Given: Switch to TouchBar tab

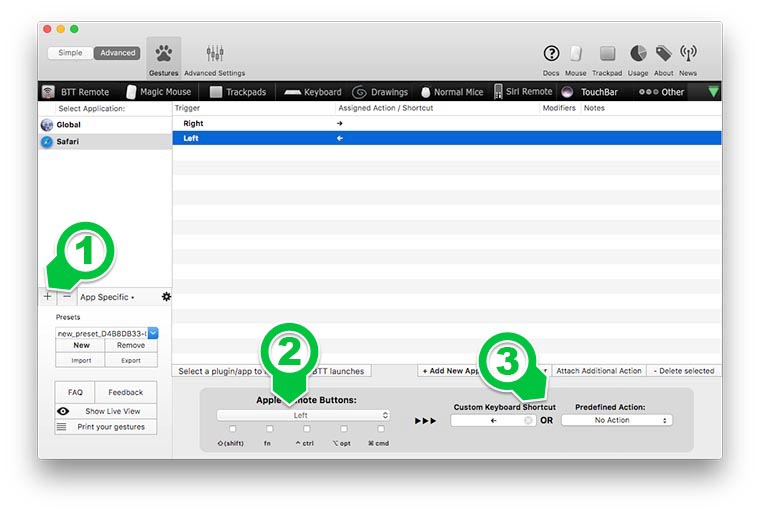Looking at the screenshot, I should 590,92.
